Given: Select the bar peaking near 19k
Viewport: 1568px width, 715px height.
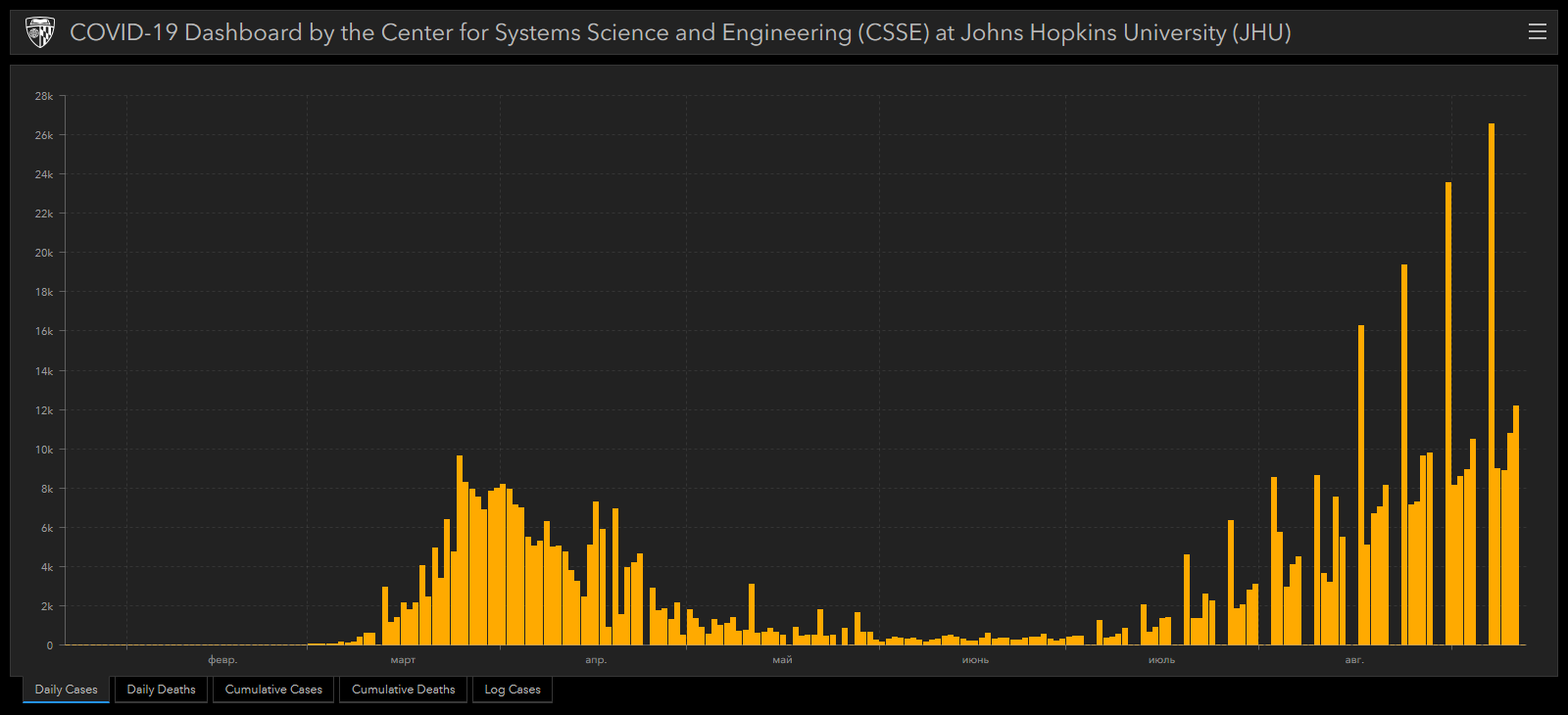Looking at the screenshot, I should click(x=1404, y=460).
